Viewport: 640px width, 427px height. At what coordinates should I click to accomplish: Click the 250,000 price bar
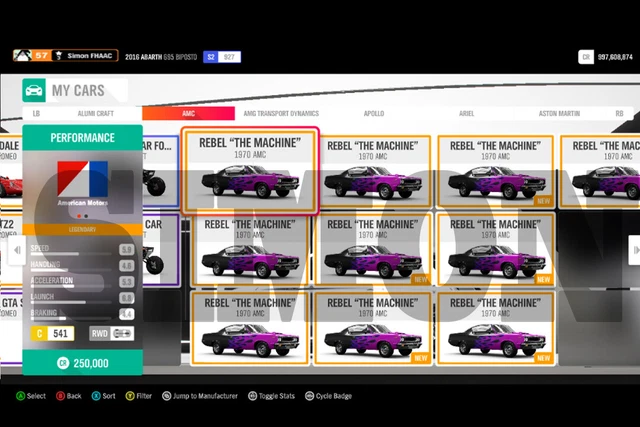(82, 363)
